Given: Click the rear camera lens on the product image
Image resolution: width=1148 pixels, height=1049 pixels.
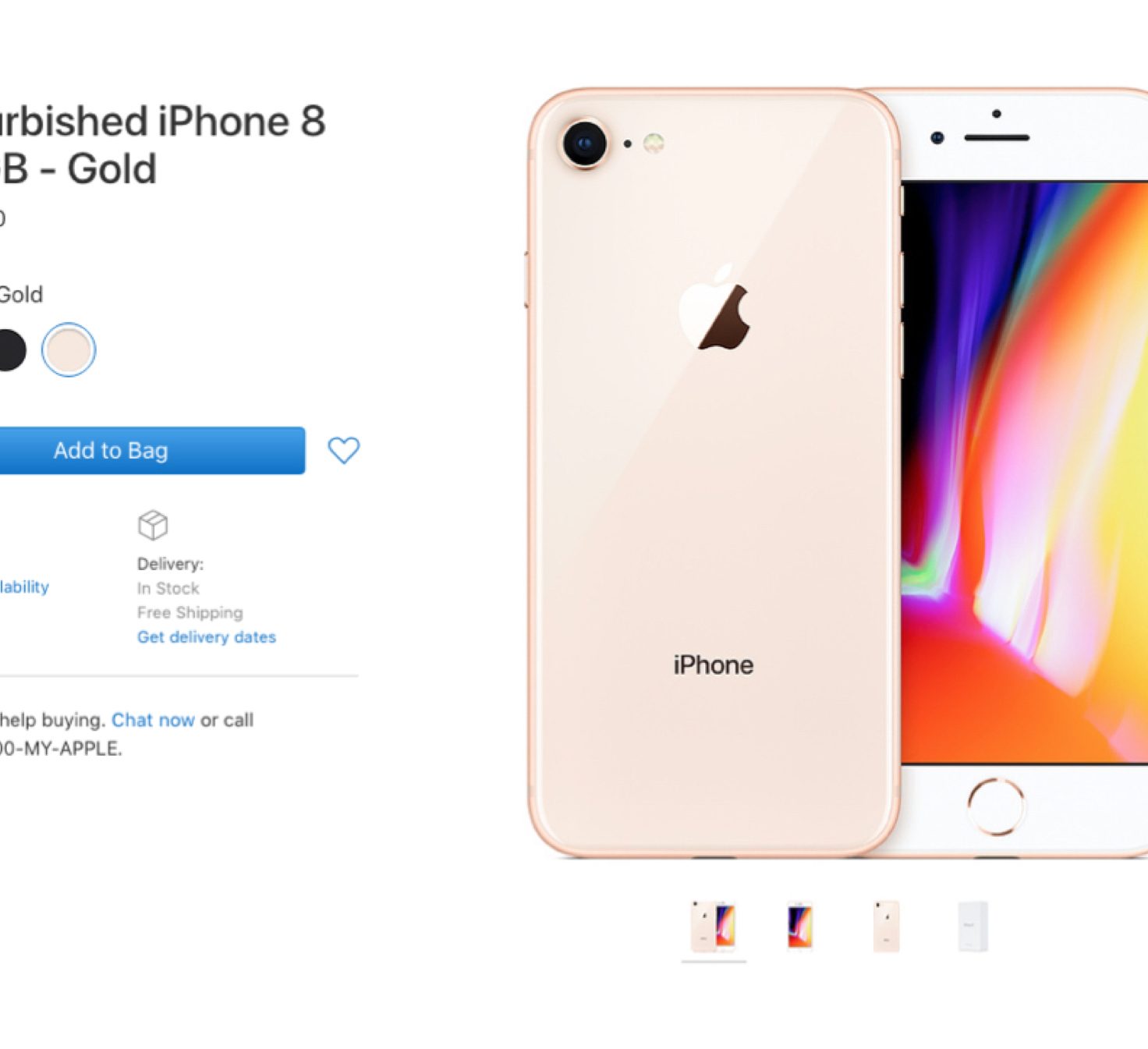Looking at the screenshot, I should coord(584,144).
